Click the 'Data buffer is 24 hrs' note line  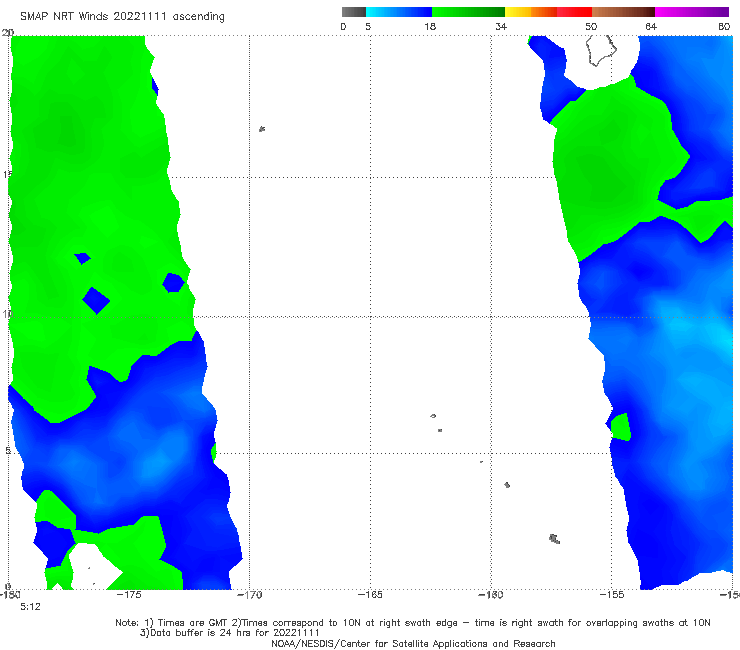pos(230,633)
